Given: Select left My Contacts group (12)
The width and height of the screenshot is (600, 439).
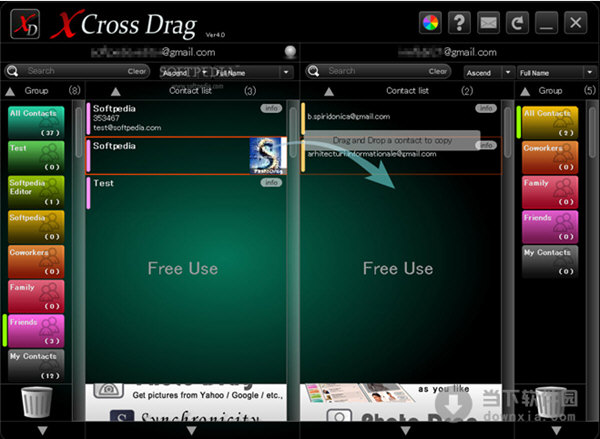Looking at the screenshot, I should 36,366.
